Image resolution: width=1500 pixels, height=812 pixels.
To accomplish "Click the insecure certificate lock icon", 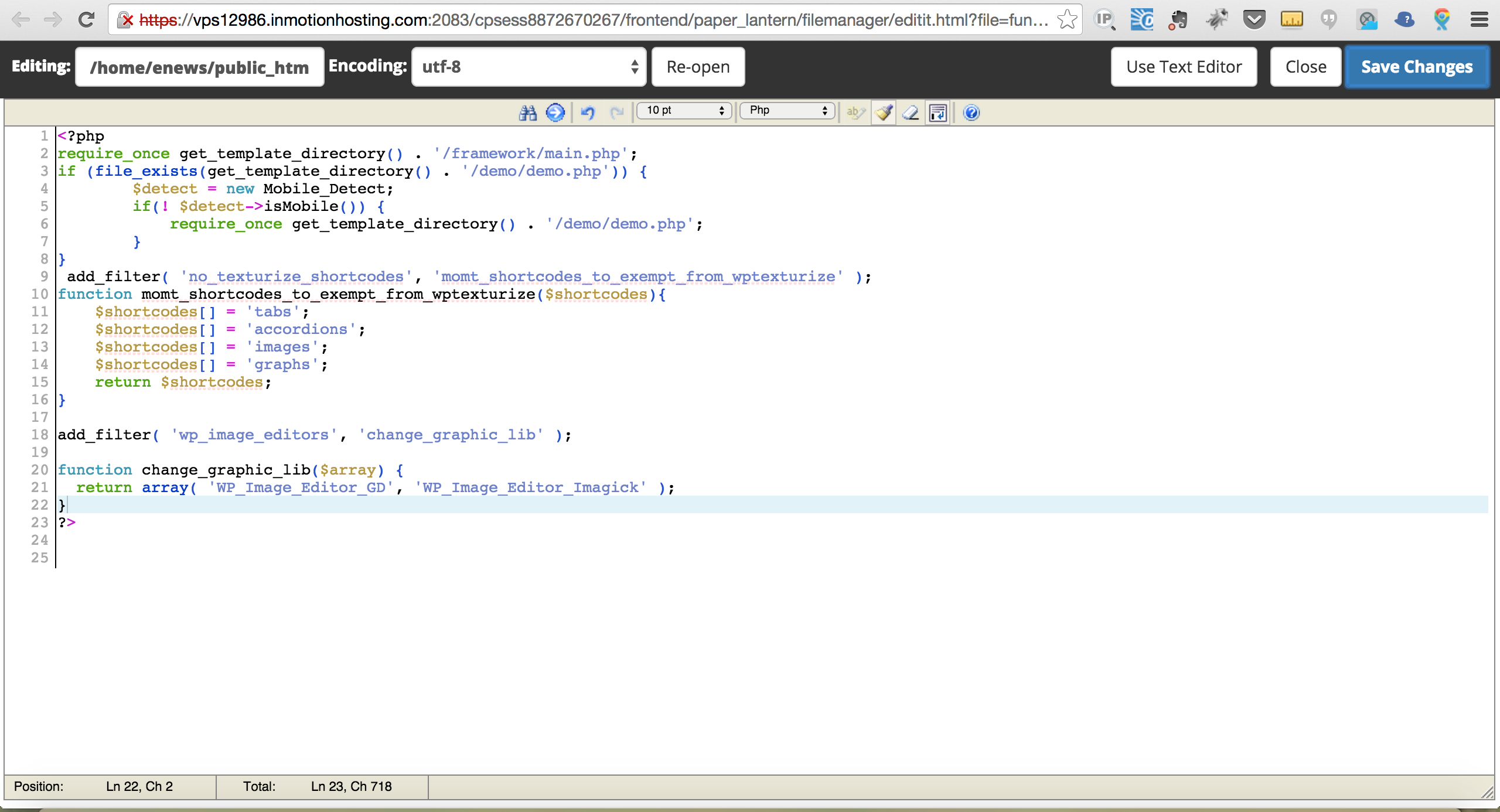I will coord(125,20).
